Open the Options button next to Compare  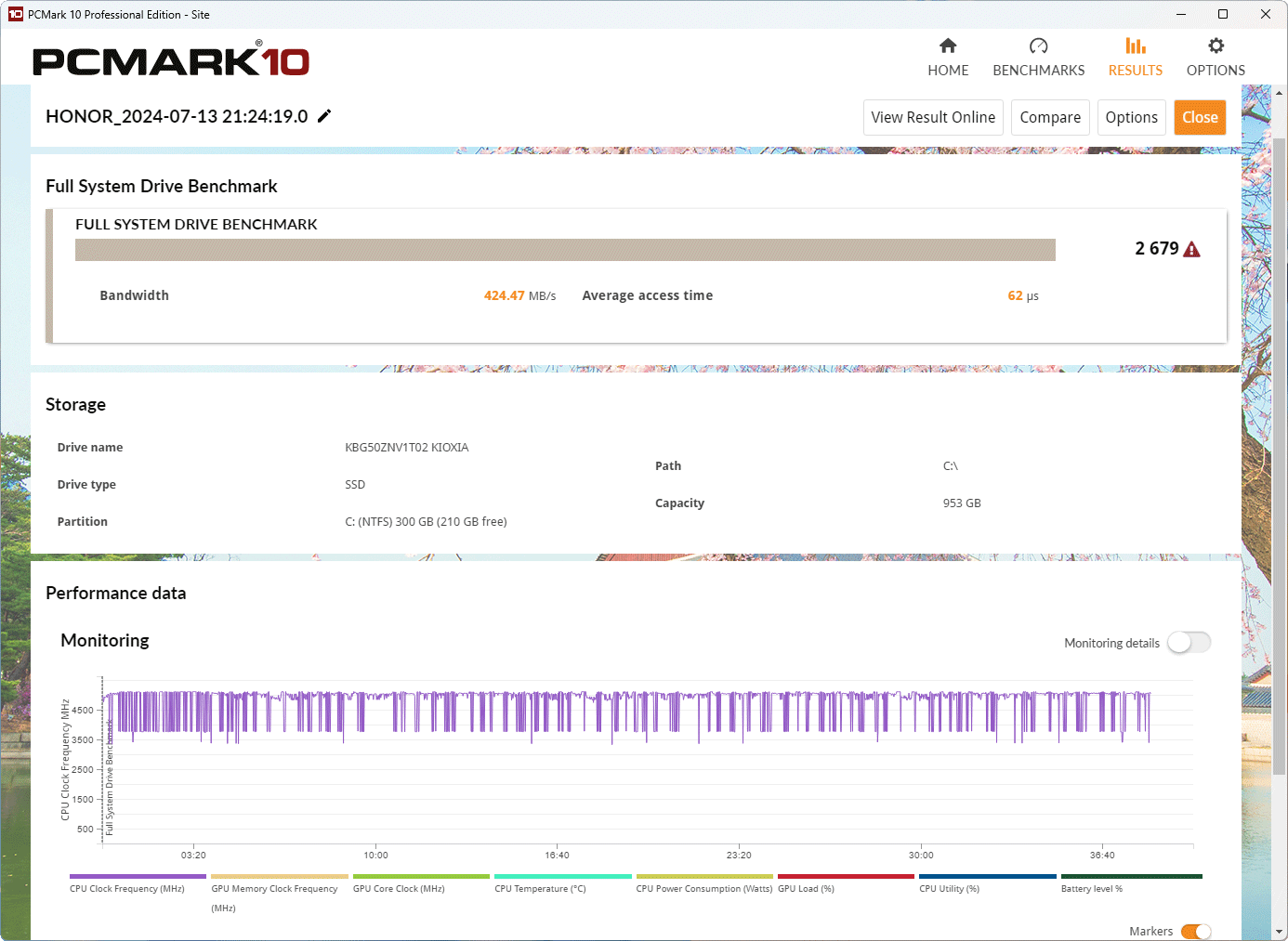(1131, 118)
